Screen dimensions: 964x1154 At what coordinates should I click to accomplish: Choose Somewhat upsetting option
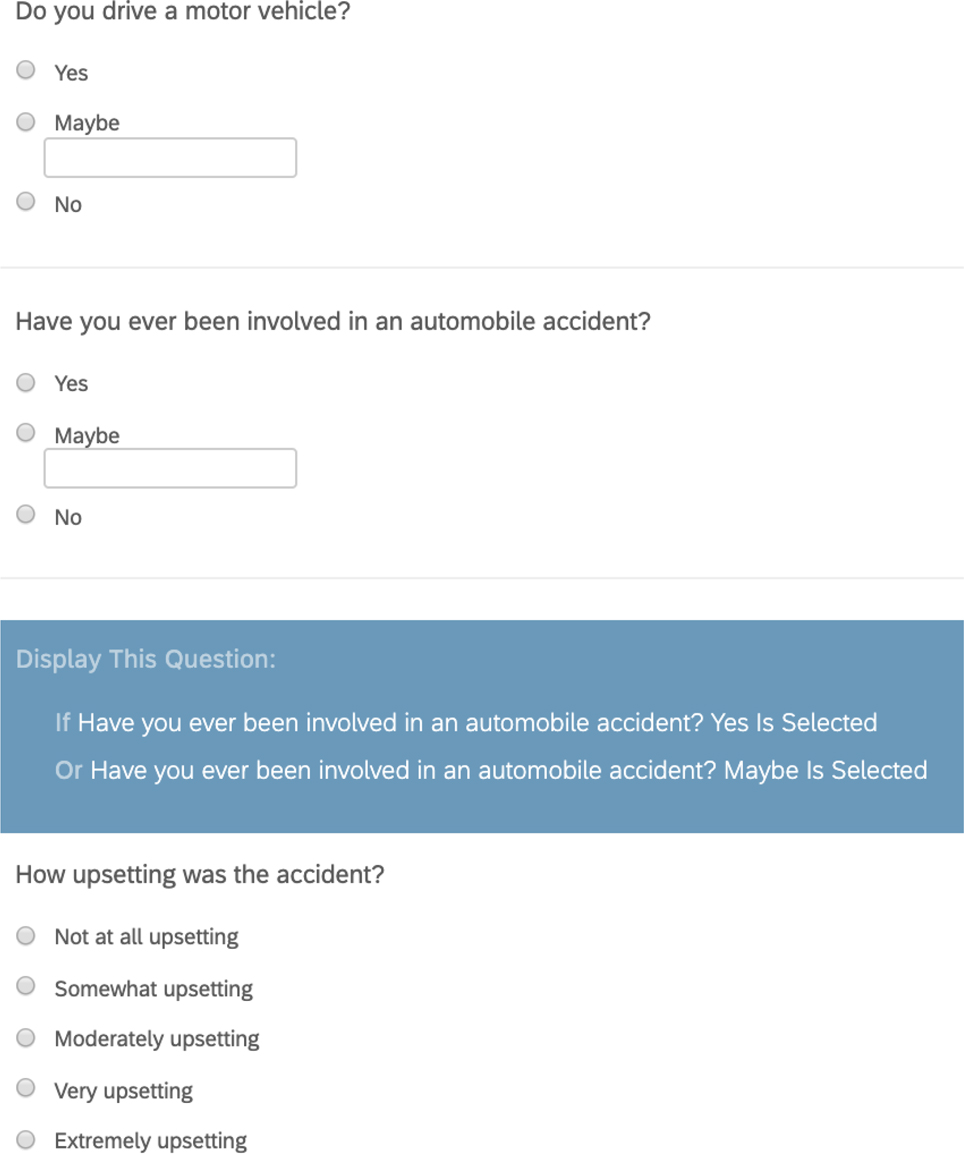tap(27, 987)
